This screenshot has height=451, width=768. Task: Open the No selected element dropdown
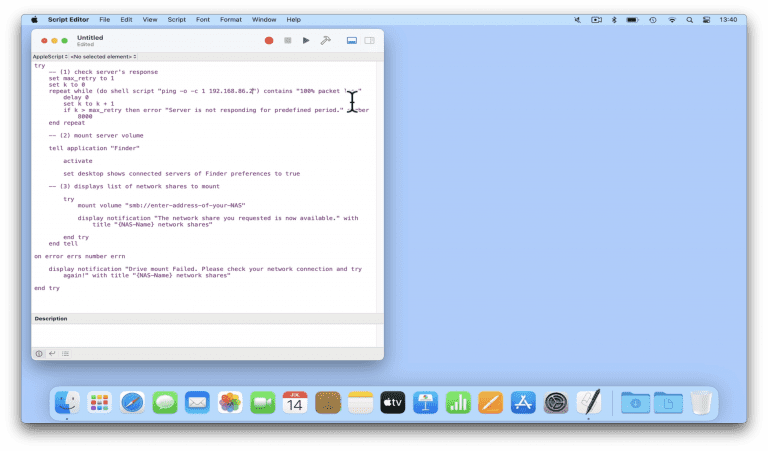pyautogui.click(x=103, y=57)
